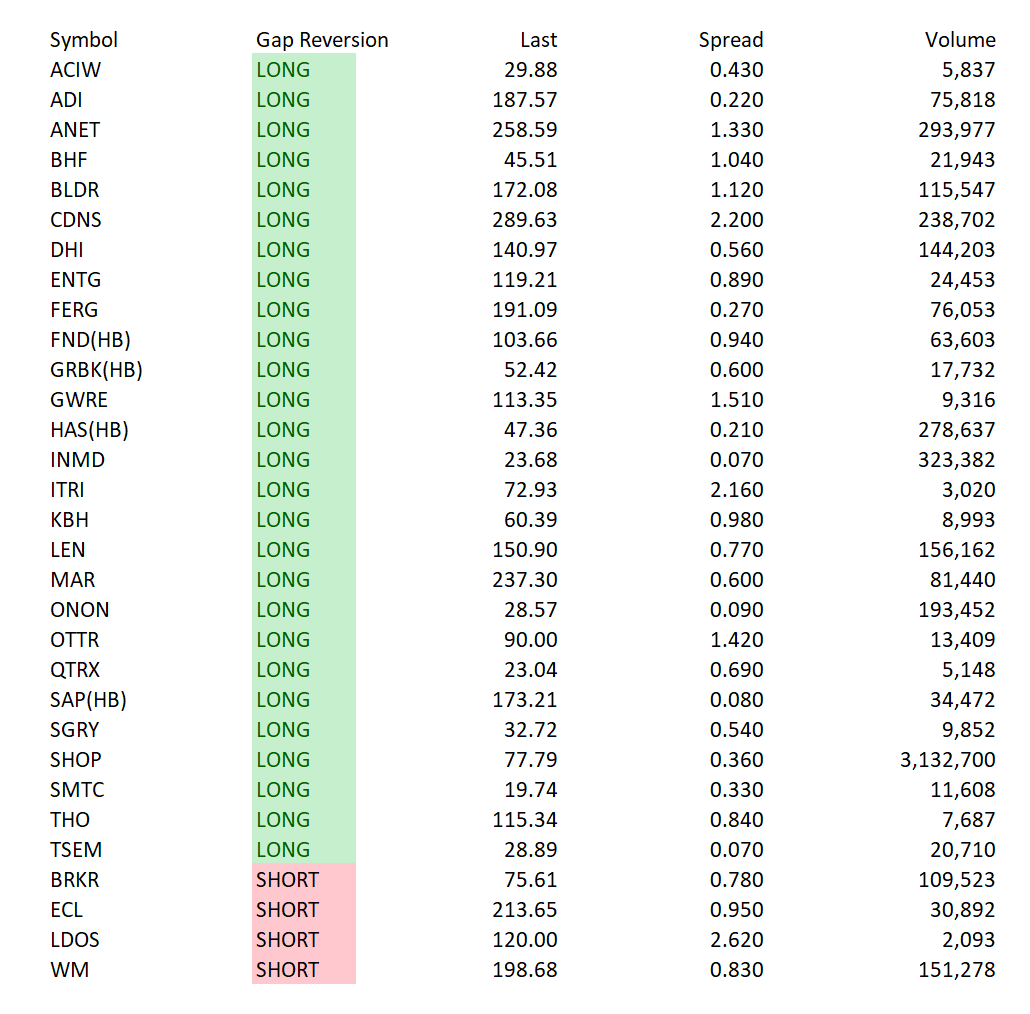
Task: Click the red SHORT cell for BRKR
Action: (303, 879)
